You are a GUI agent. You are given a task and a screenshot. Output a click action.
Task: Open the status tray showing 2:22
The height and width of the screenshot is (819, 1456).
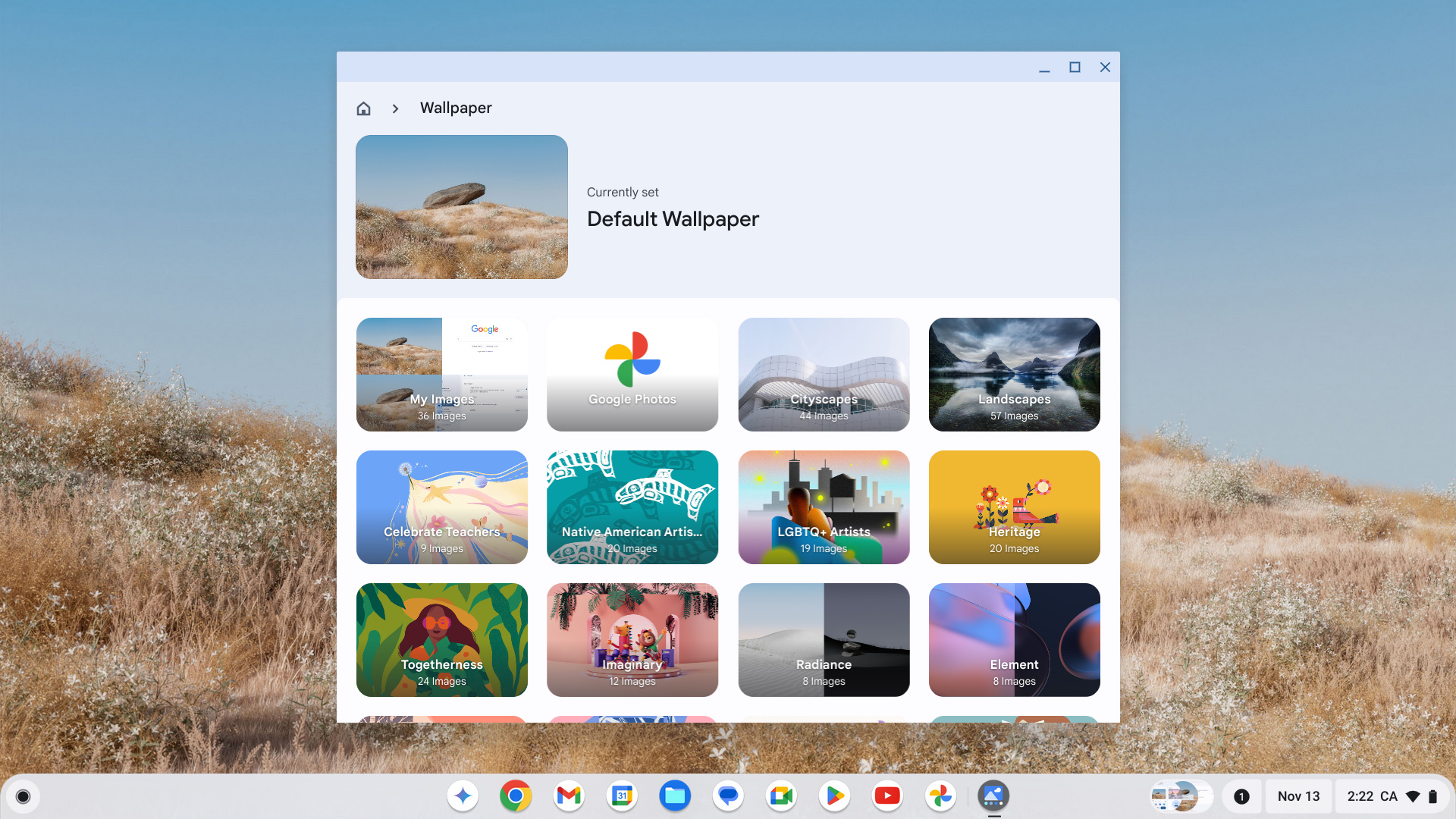coord(1392,796)
